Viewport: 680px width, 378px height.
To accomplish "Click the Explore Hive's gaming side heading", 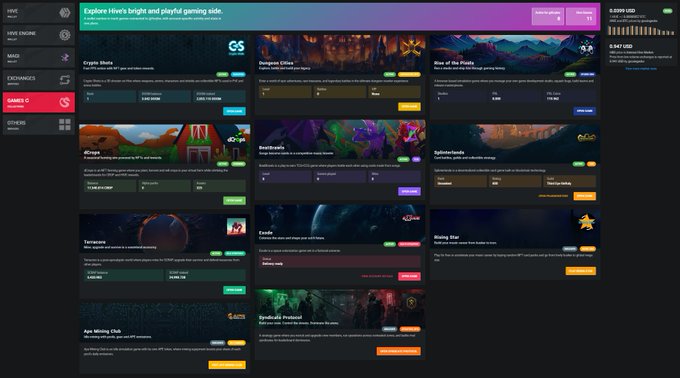I will tap(153, 11).
